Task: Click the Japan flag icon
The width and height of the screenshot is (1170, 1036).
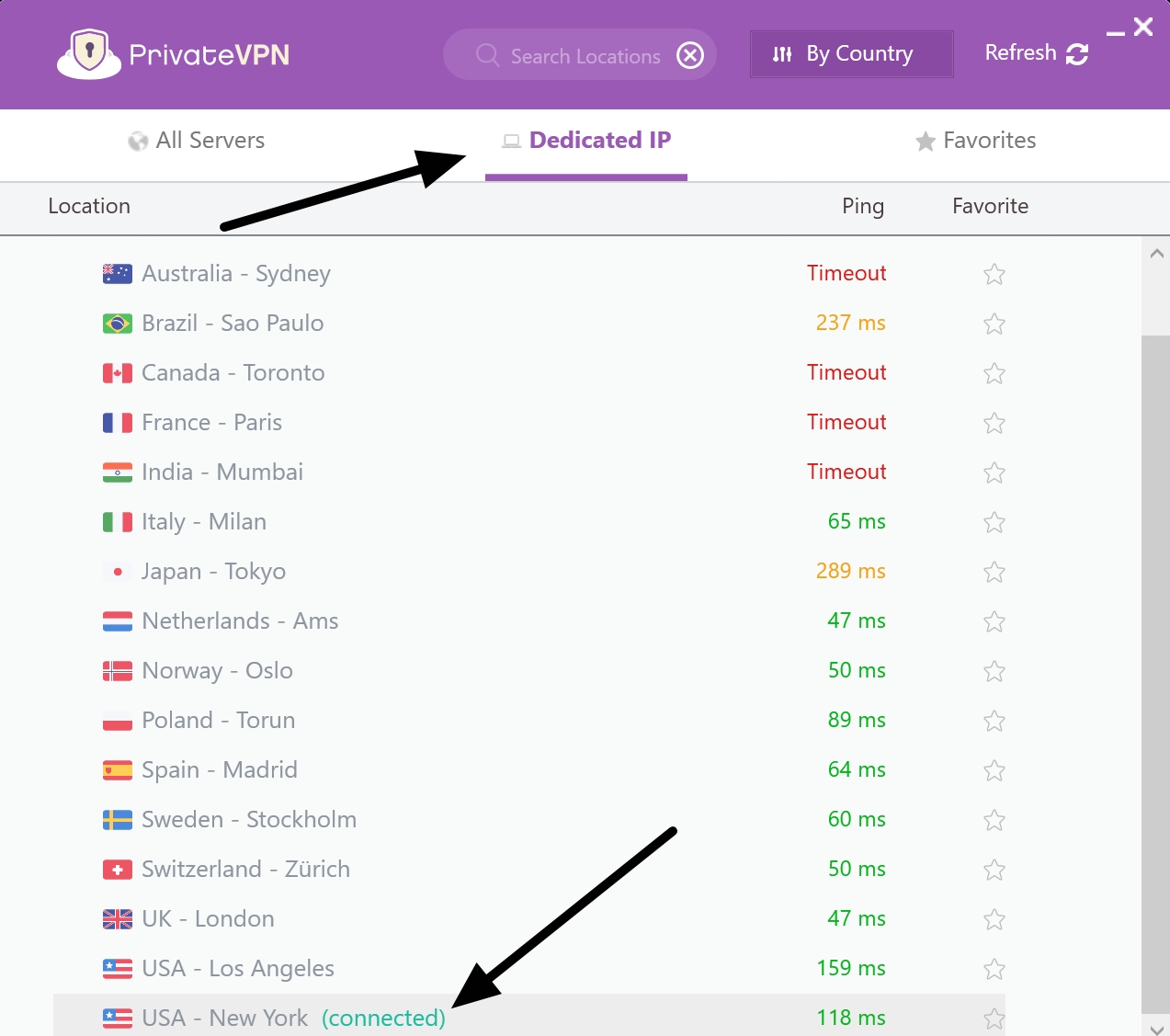Action: [117, 571]
